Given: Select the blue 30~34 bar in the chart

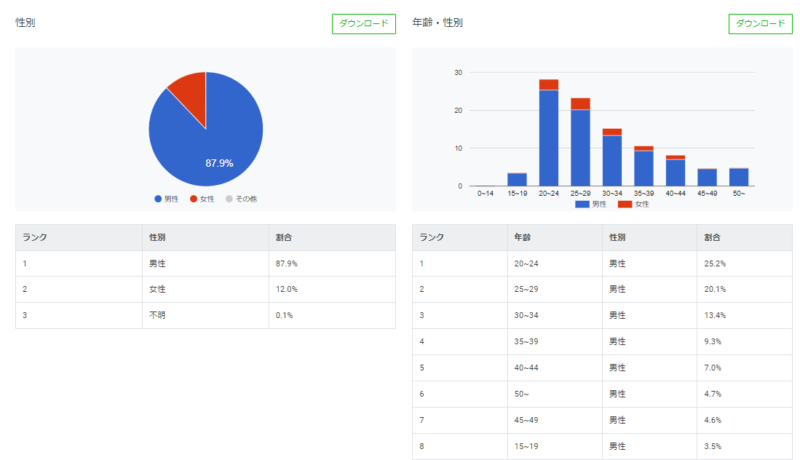Looking at the screenshot, I should coord(612,160).
